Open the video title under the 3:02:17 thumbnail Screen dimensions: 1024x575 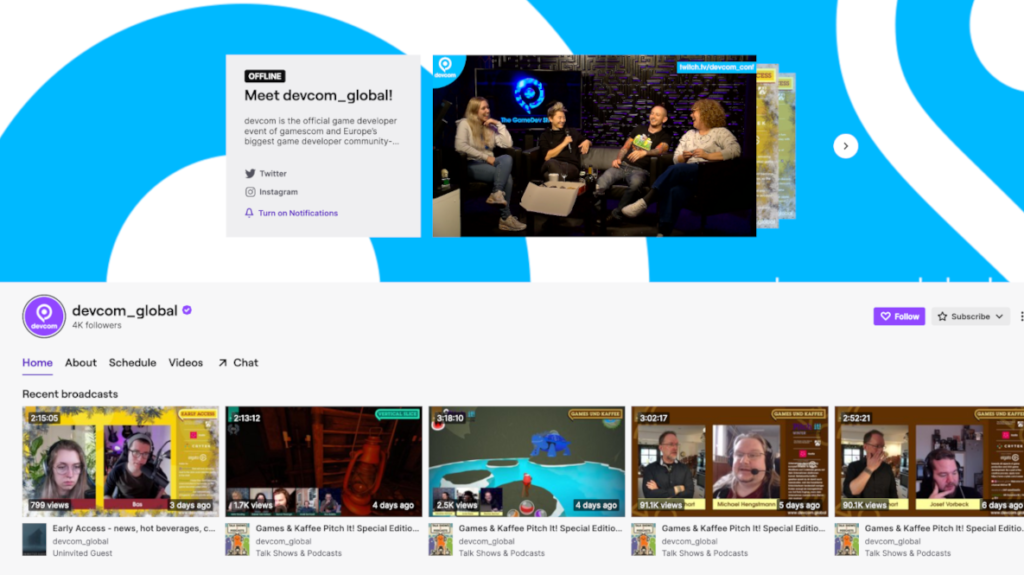click(744, 528)
